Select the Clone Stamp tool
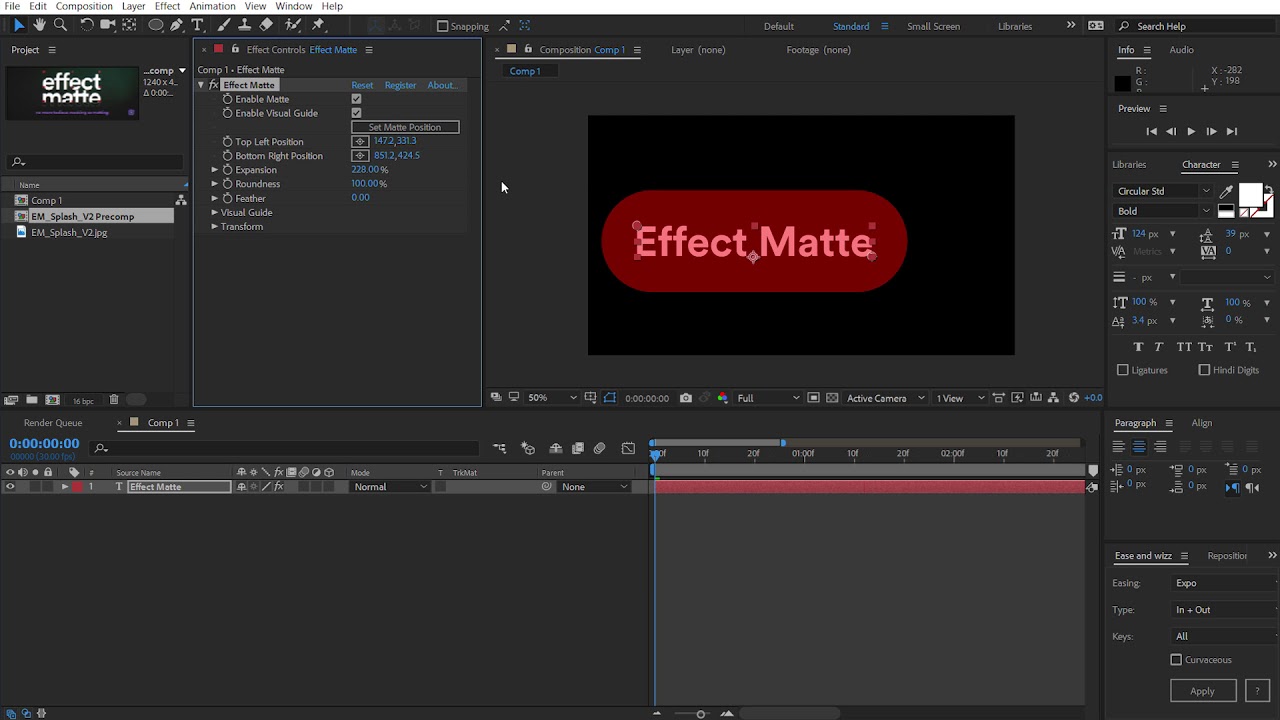This screenshot has height=720, width=1280. 244,25
